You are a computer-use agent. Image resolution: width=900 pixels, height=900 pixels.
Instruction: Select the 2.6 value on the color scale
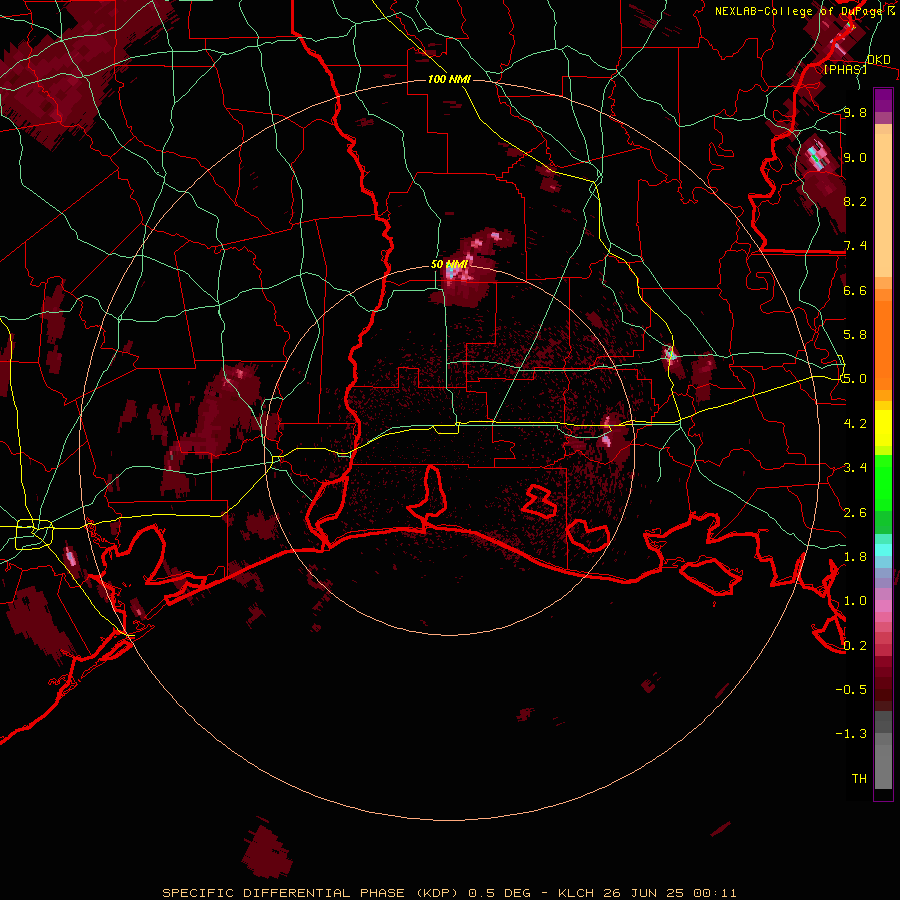point(855,513)
